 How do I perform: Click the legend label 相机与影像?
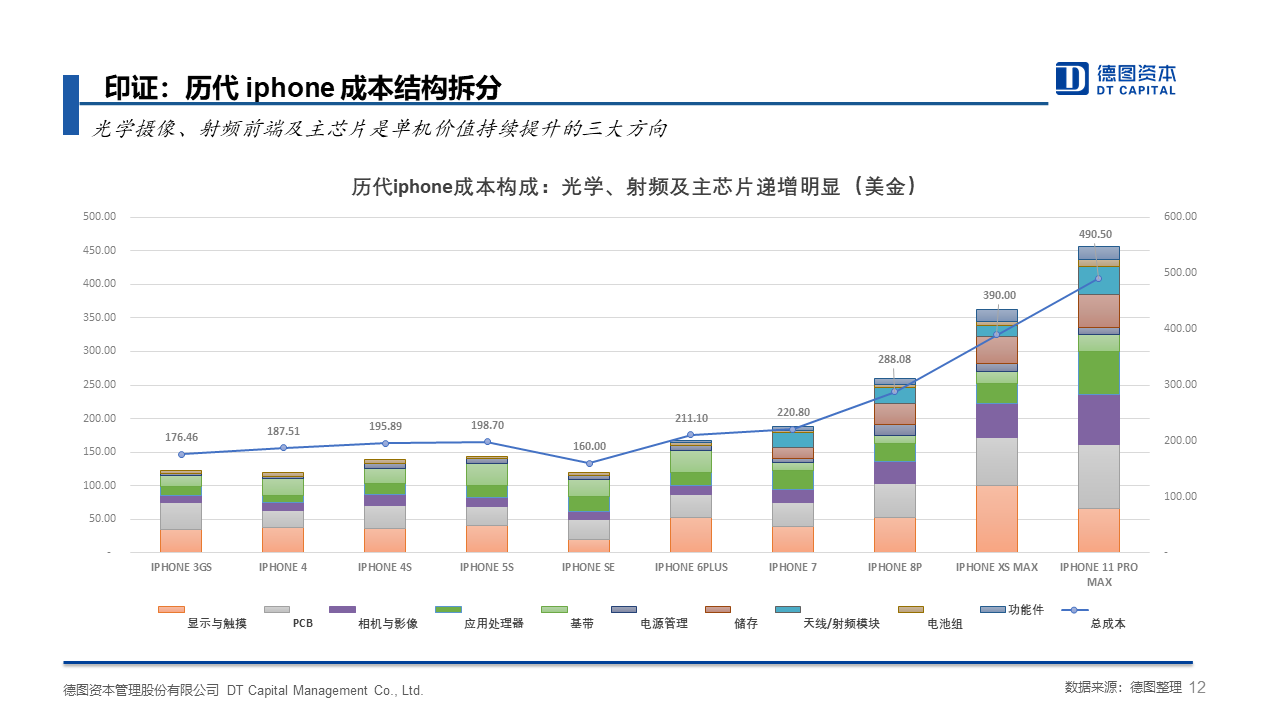point(388,624)
